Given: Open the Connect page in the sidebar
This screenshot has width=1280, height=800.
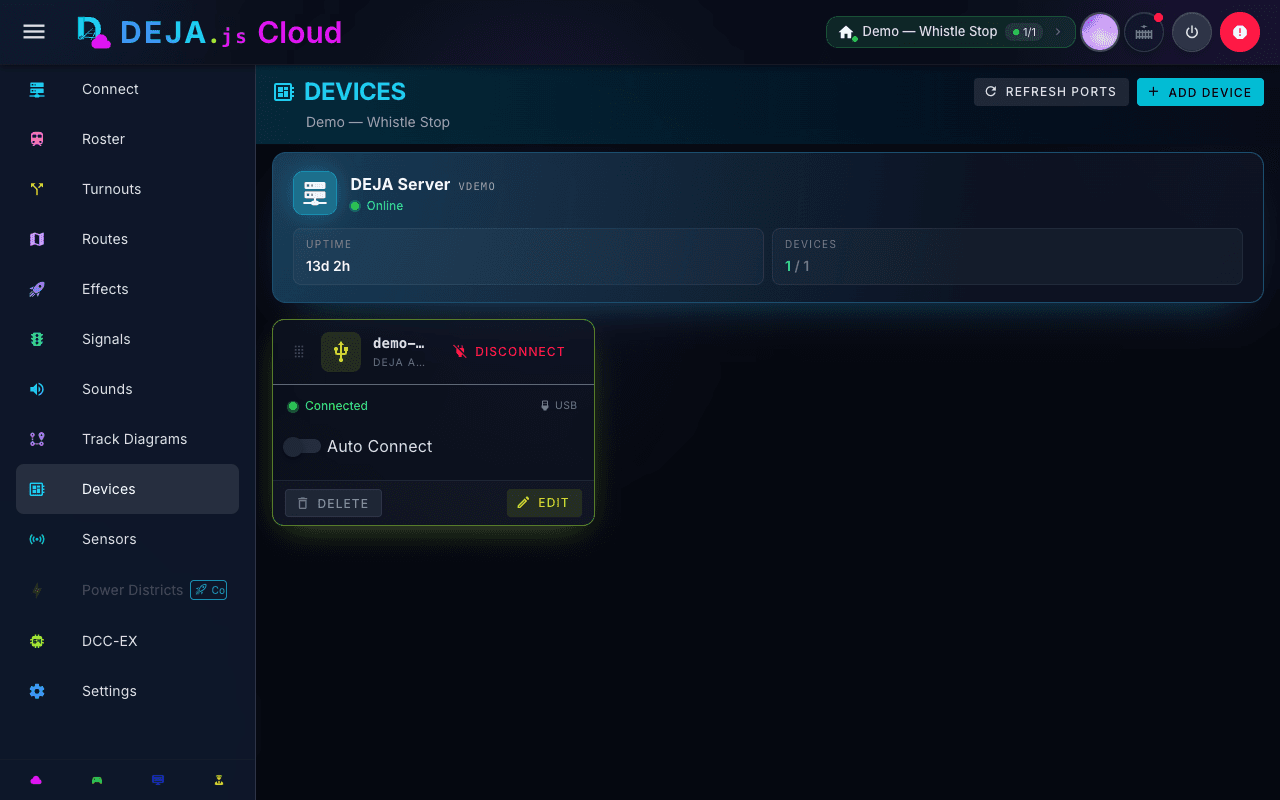Looking at the screenshot, I should click(x=127, y=89).
